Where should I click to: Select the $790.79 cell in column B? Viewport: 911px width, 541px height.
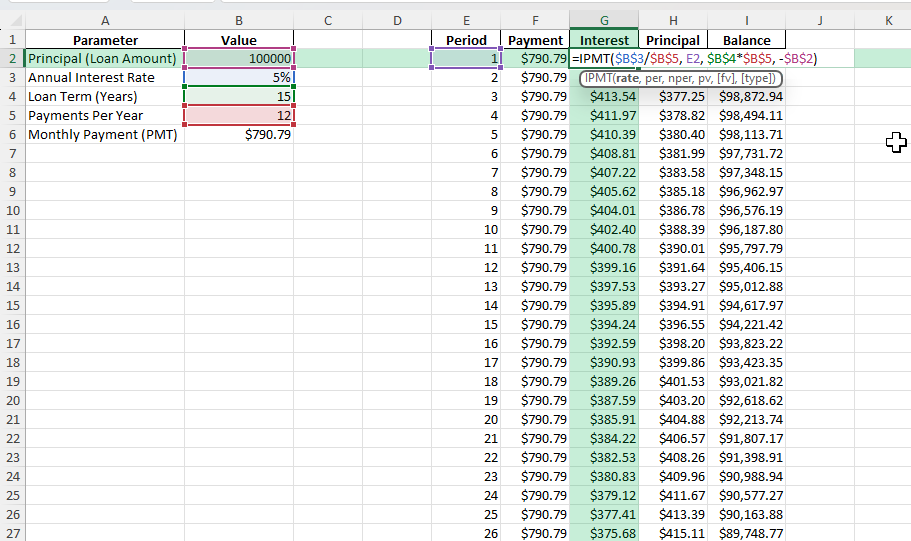[239, 135]
